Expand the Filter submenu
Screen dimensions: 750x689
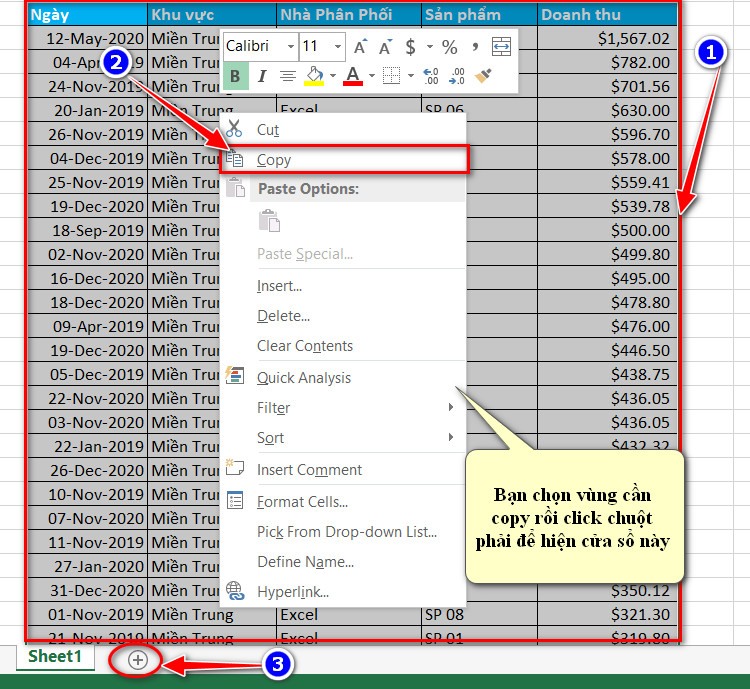[x=343, y=408]
